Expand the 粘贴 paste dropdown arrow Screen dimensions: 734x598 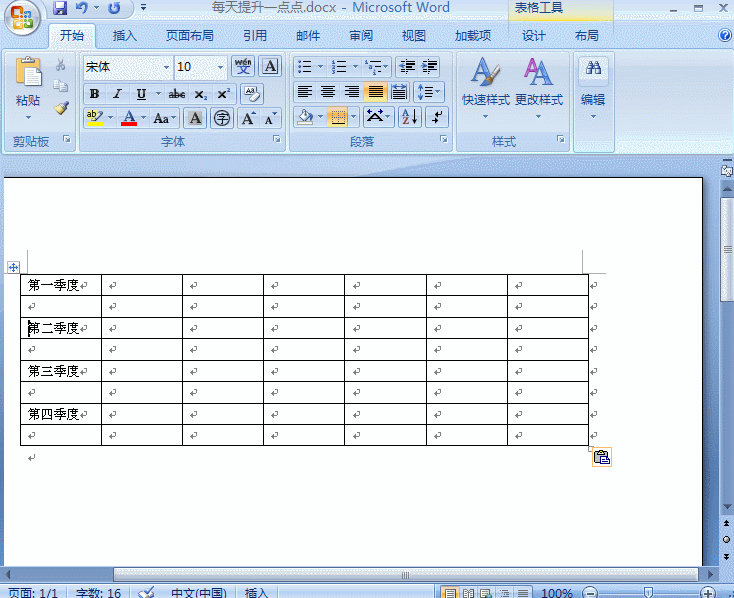point(28,118)
